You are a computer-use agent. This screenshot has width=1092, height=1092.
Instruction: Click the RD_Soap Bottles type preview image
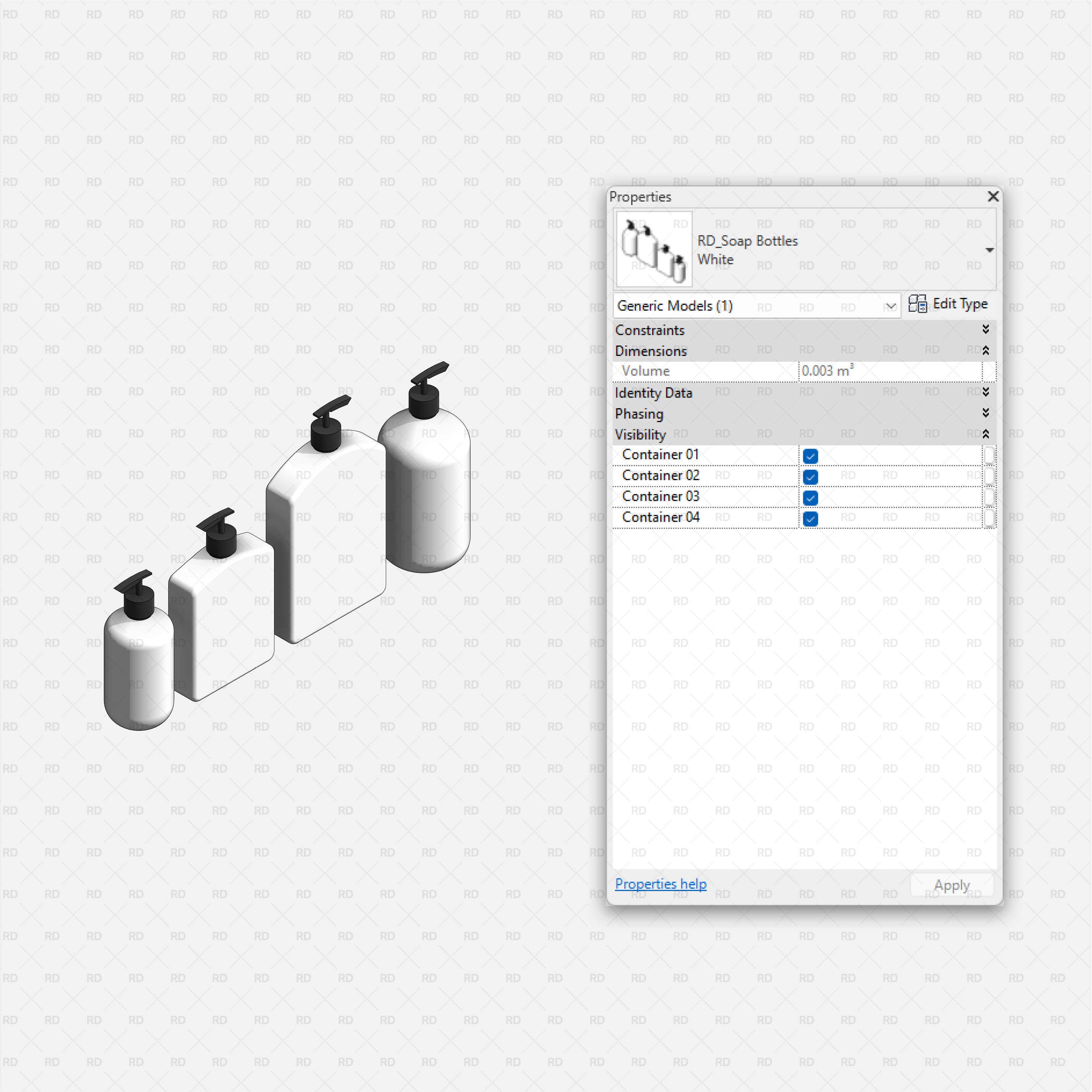(x=653, y=249)
